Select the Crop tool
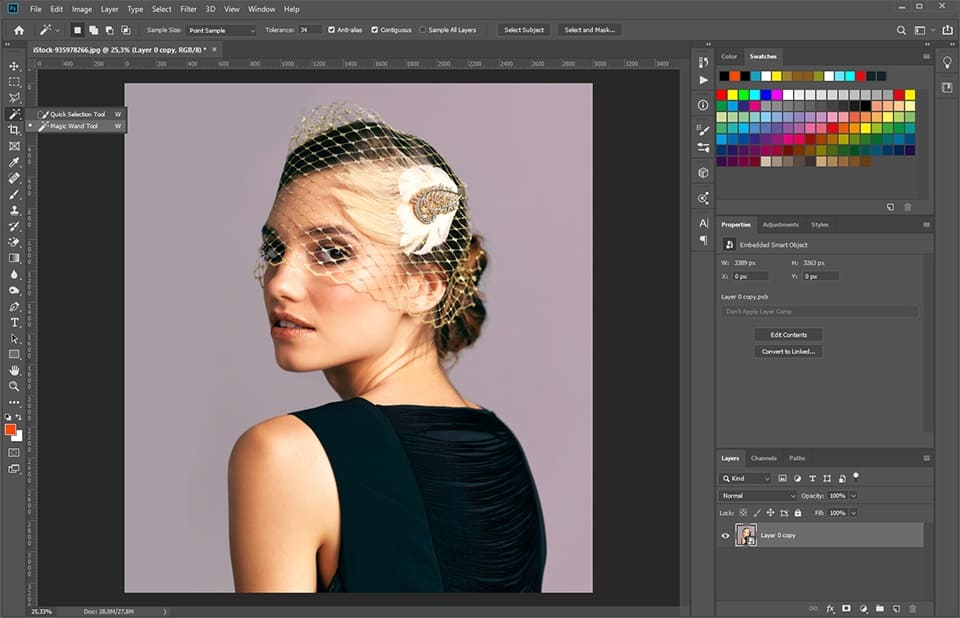This screenshot has width=960, height=618. pos(14,130)
